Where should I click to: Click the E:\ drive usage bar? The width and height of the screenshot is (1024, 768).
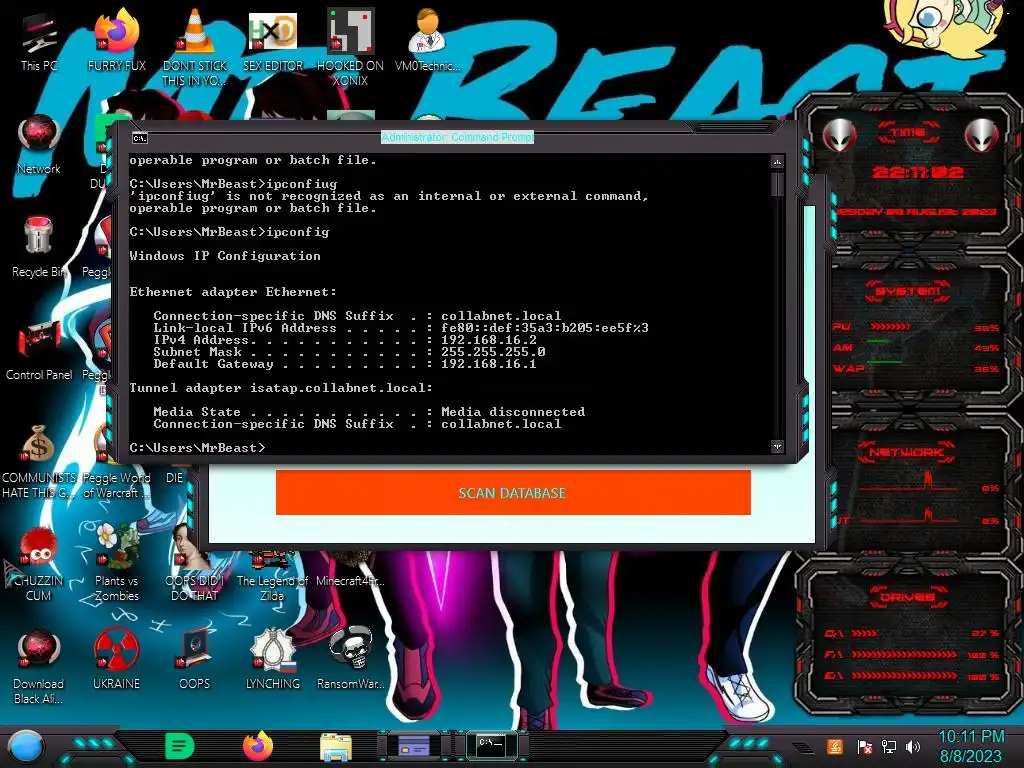pos(904,676)
